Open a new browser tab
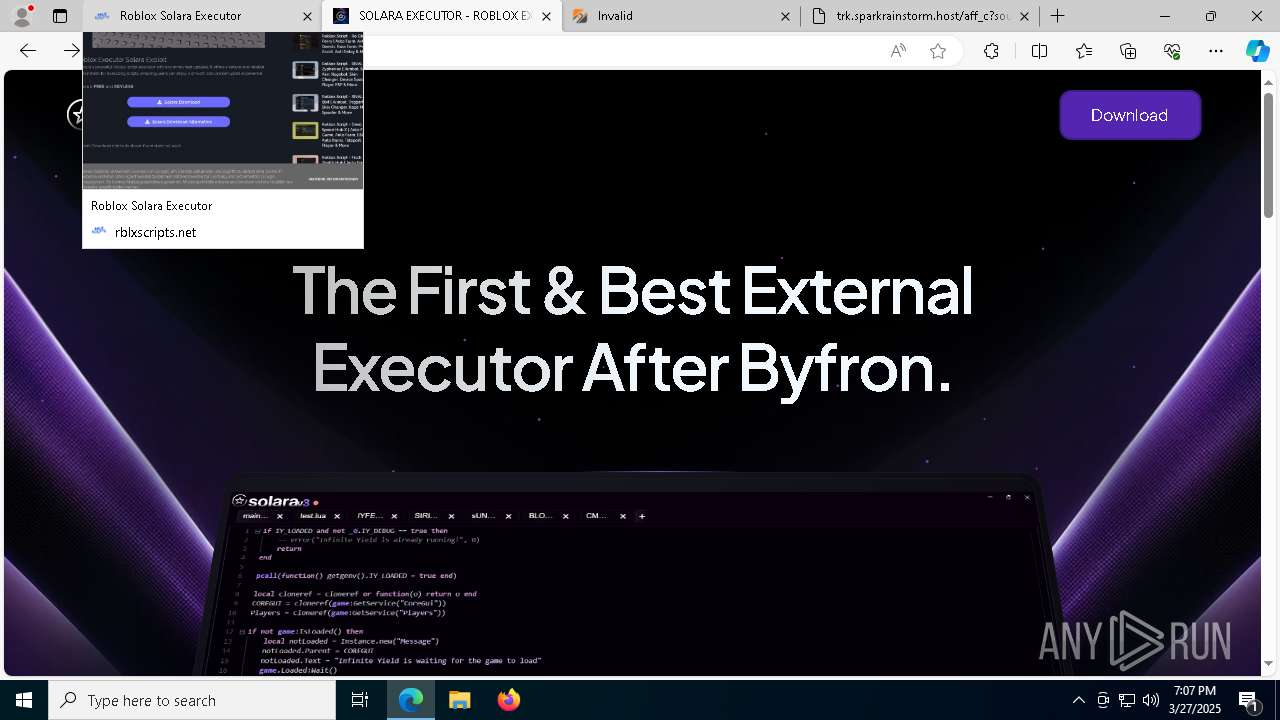Screen dimensions: 1280x720 pos(1057,16)
